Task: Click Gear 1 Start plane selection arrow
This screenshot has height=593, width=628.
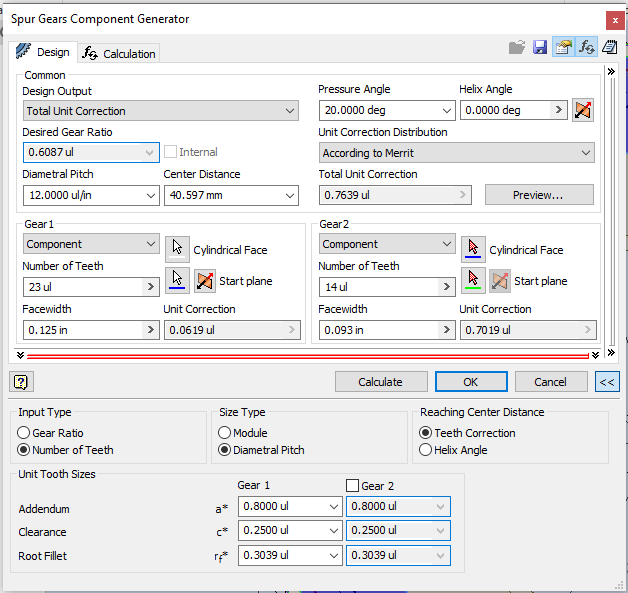Action: pos(177,280)
